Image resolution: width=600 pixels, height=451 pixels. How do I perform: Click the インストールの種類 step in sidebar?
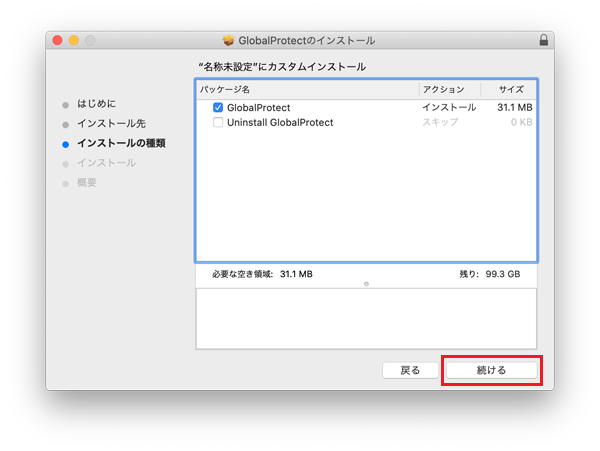[x=121, y=143]
